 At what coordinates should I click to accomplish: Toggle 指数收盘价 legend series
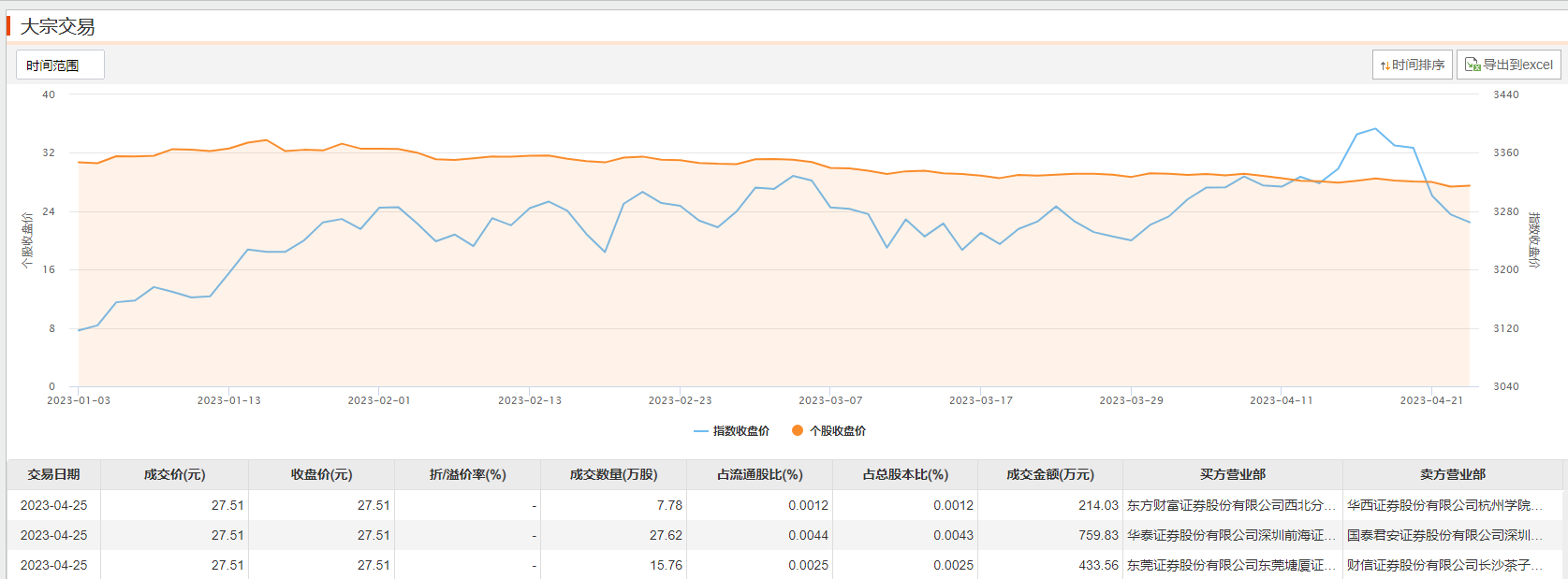[x=731, y=431]
